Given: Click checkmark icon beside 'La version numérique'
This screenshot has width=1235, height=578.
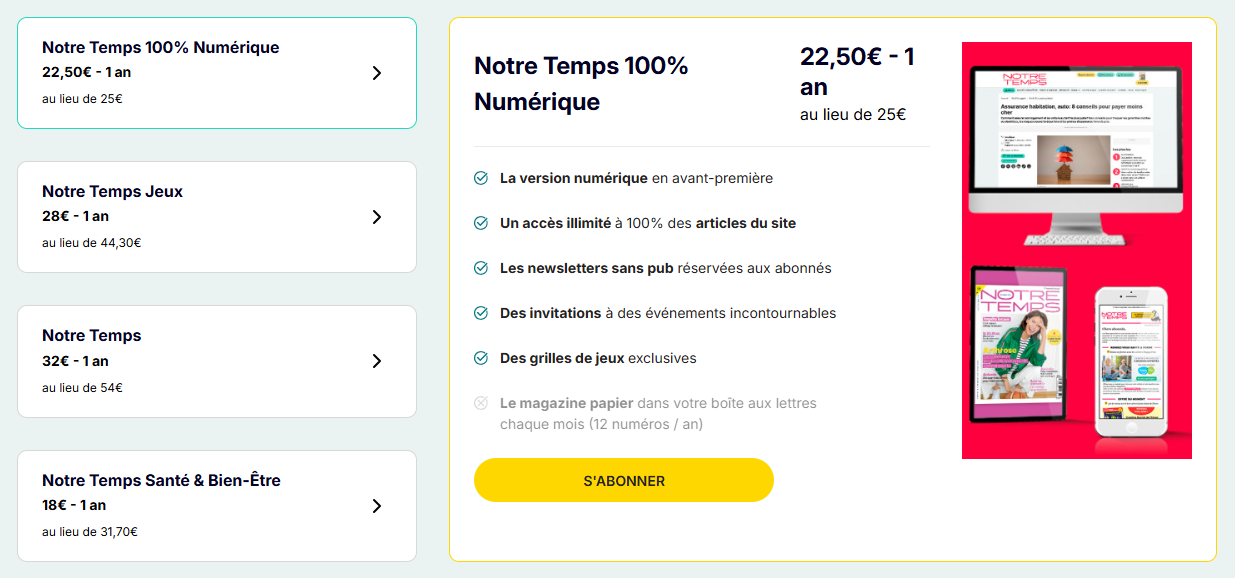Looking at the screenshot, I should (x=481, y=178).
